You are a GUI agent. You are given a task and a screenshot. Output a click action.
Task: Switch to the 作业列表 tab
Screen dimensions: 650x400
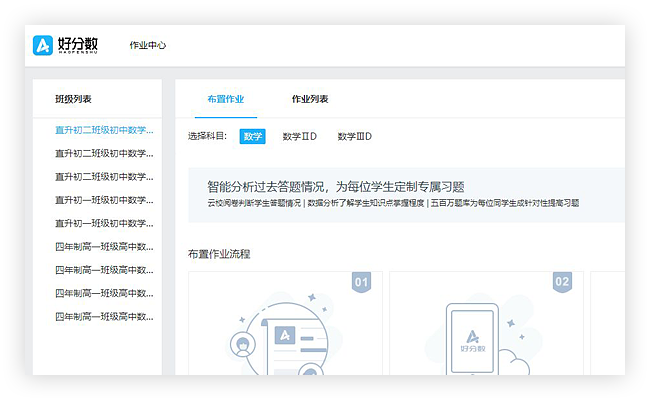pyautogui.click(x=310, y=99)
